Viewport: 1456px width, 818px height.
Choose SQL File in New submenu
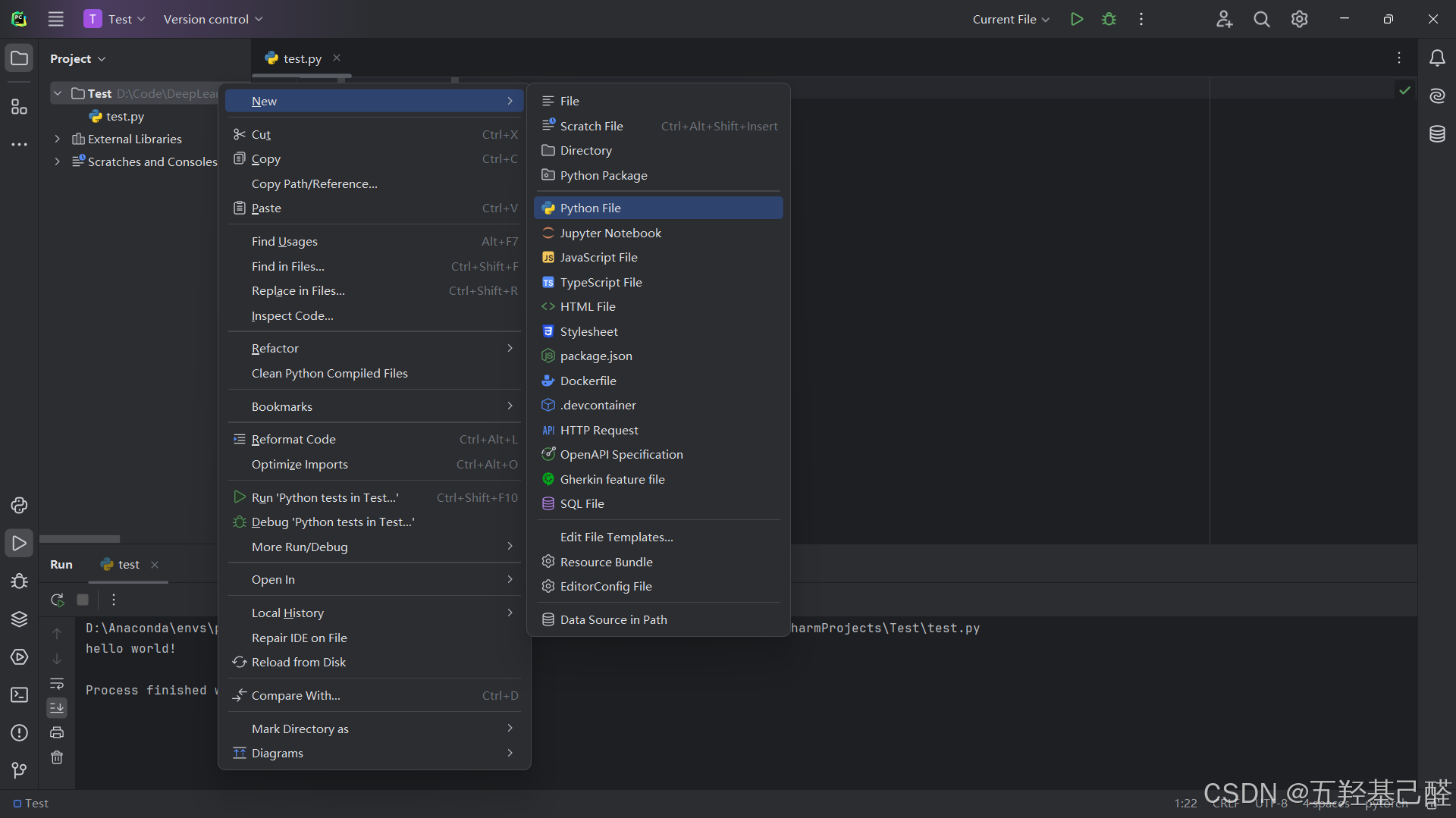click(657, 503)
